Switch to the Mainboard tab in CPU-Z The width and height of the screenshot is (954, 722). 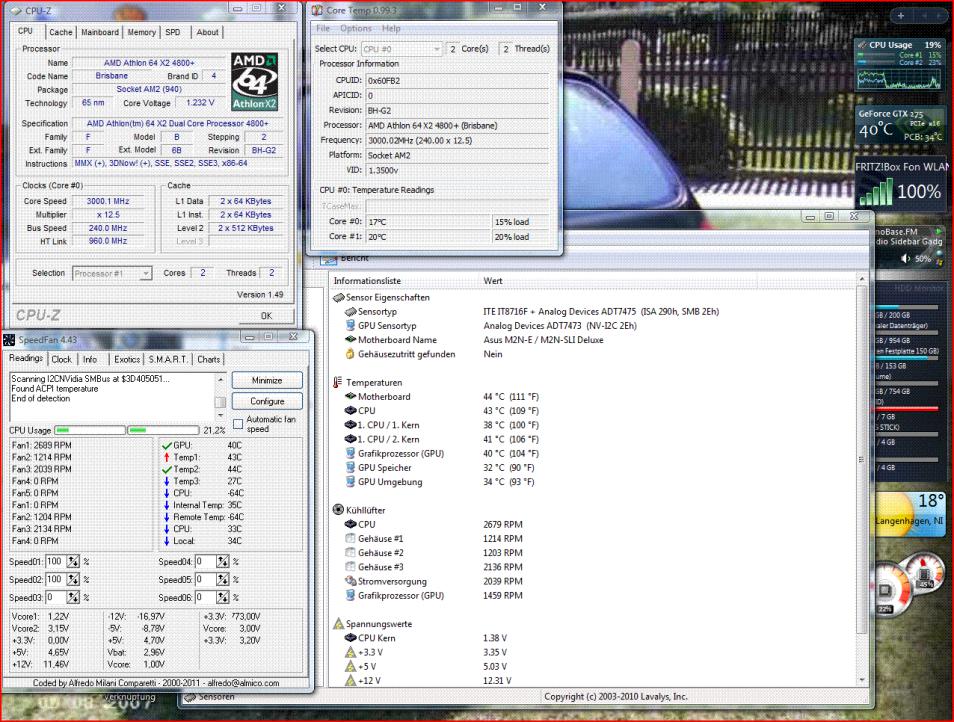[x=100, y=32]
